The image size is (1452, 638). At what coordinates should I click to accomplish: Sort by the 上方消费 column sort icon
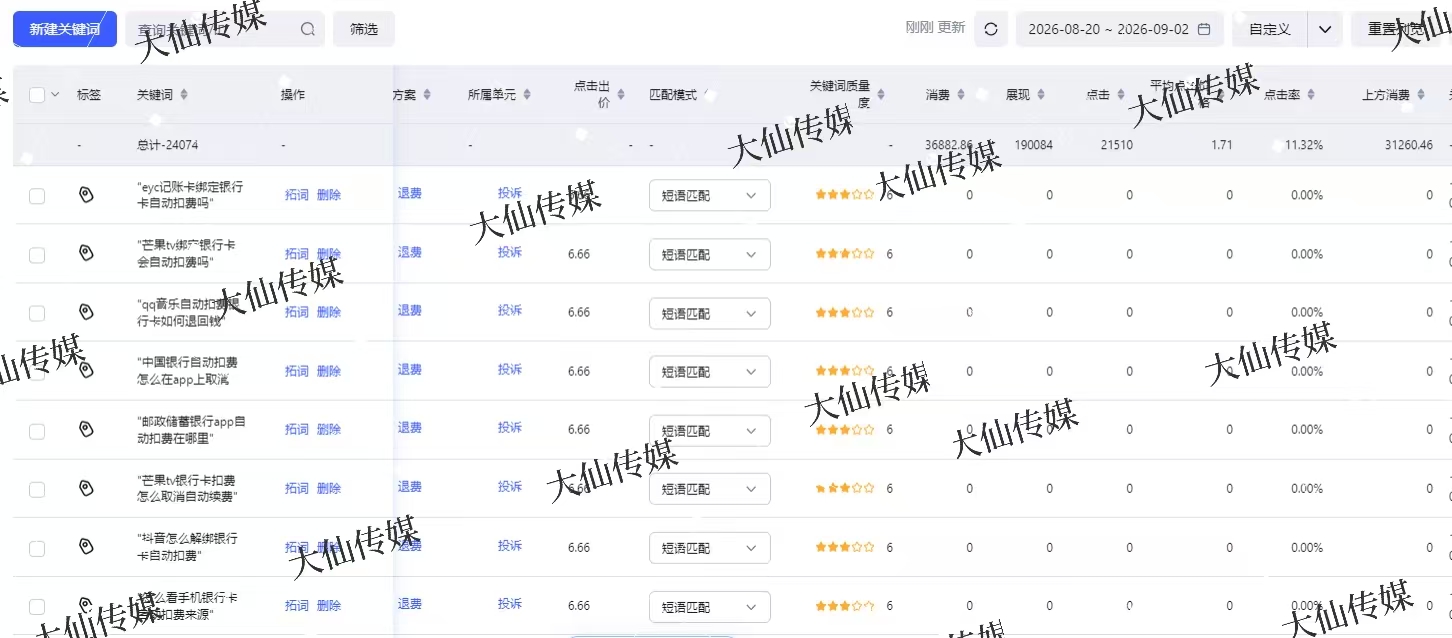[x=1421, y=95]
